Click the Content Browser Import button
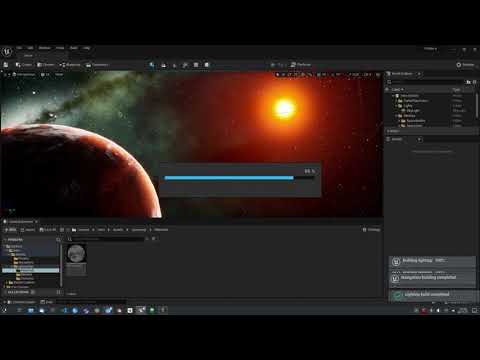The width and height of the screenshot is (480, 360). click(x=28, y=230)
